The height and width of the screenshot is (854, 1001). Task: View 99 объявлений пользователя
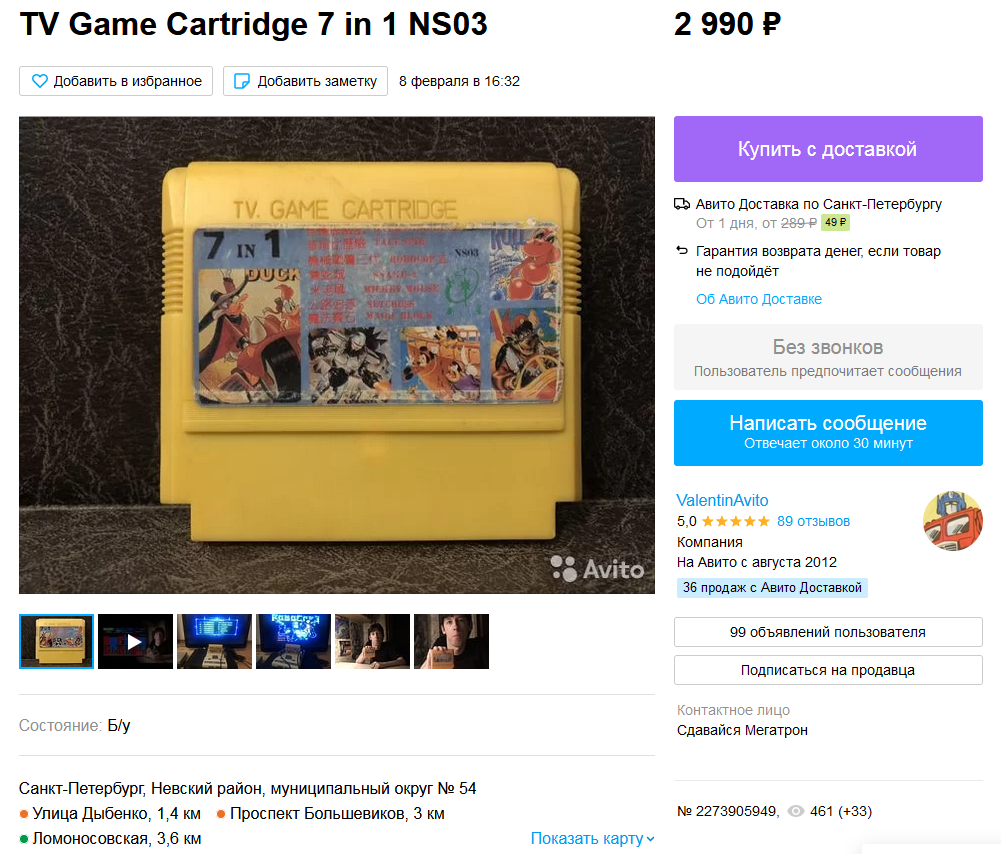click(x=828, y=632)
